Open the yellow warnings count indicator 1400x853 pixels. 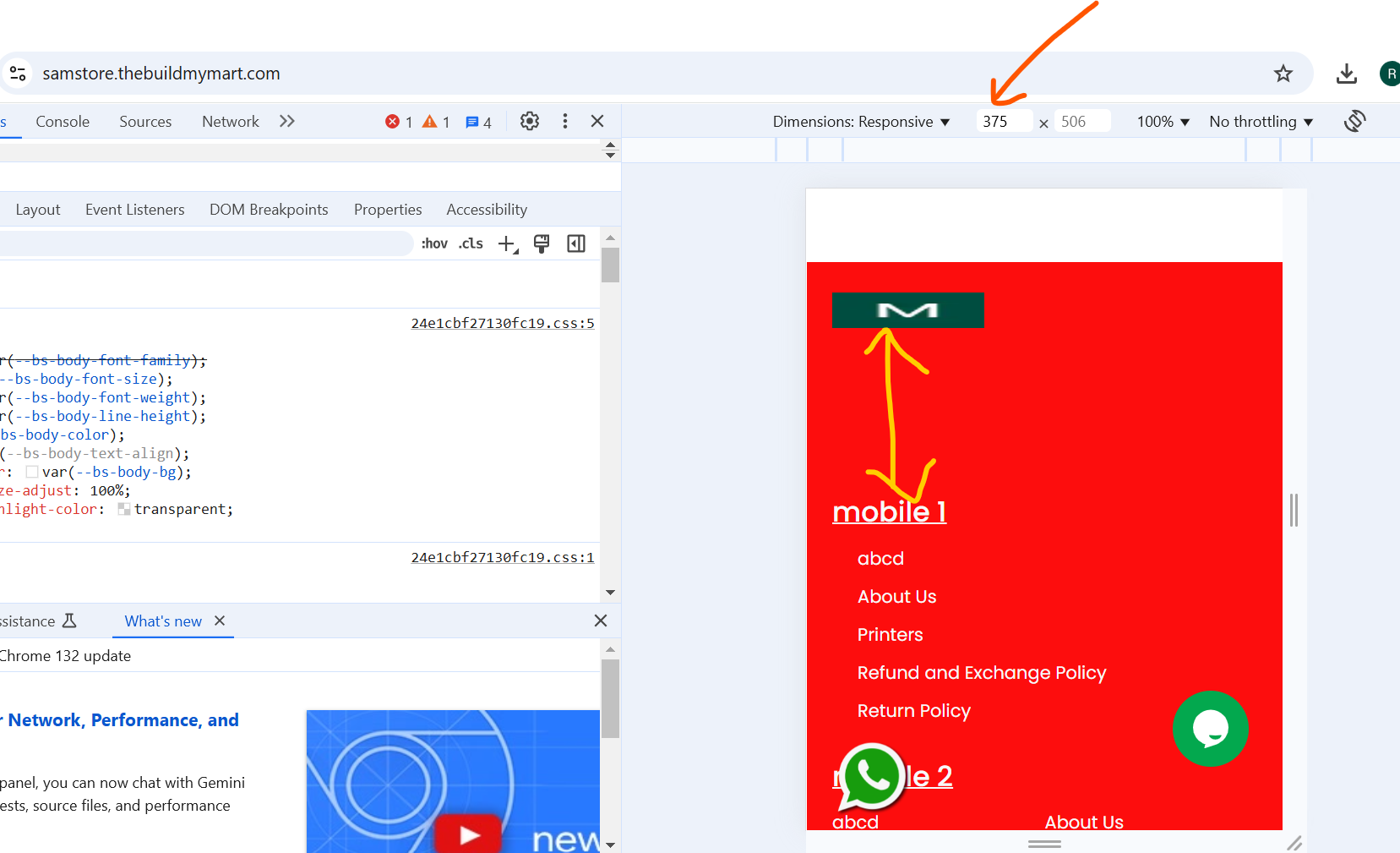[x=436, y=122]
